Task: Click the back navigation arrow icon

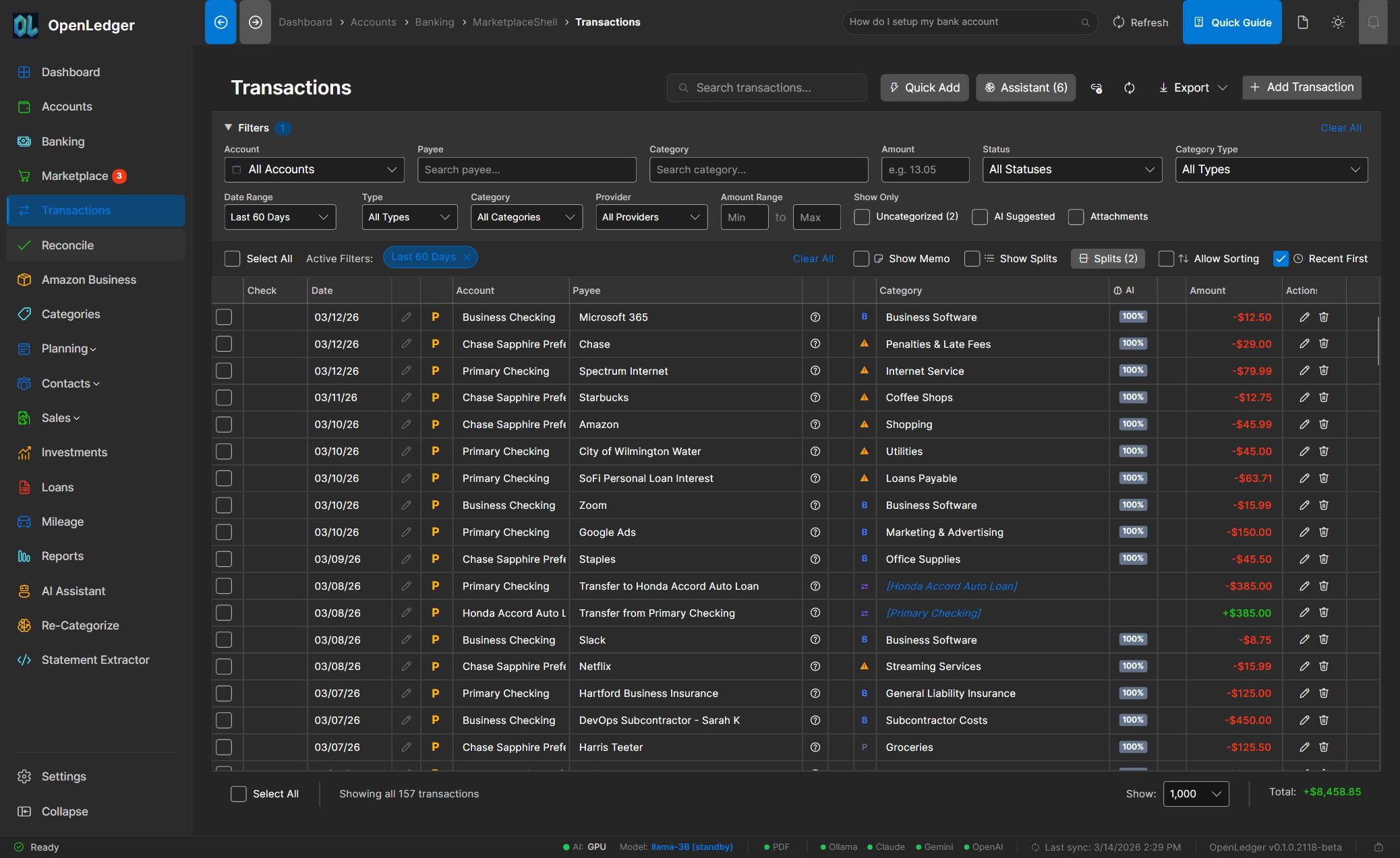Action: click(x=221, y=22)
